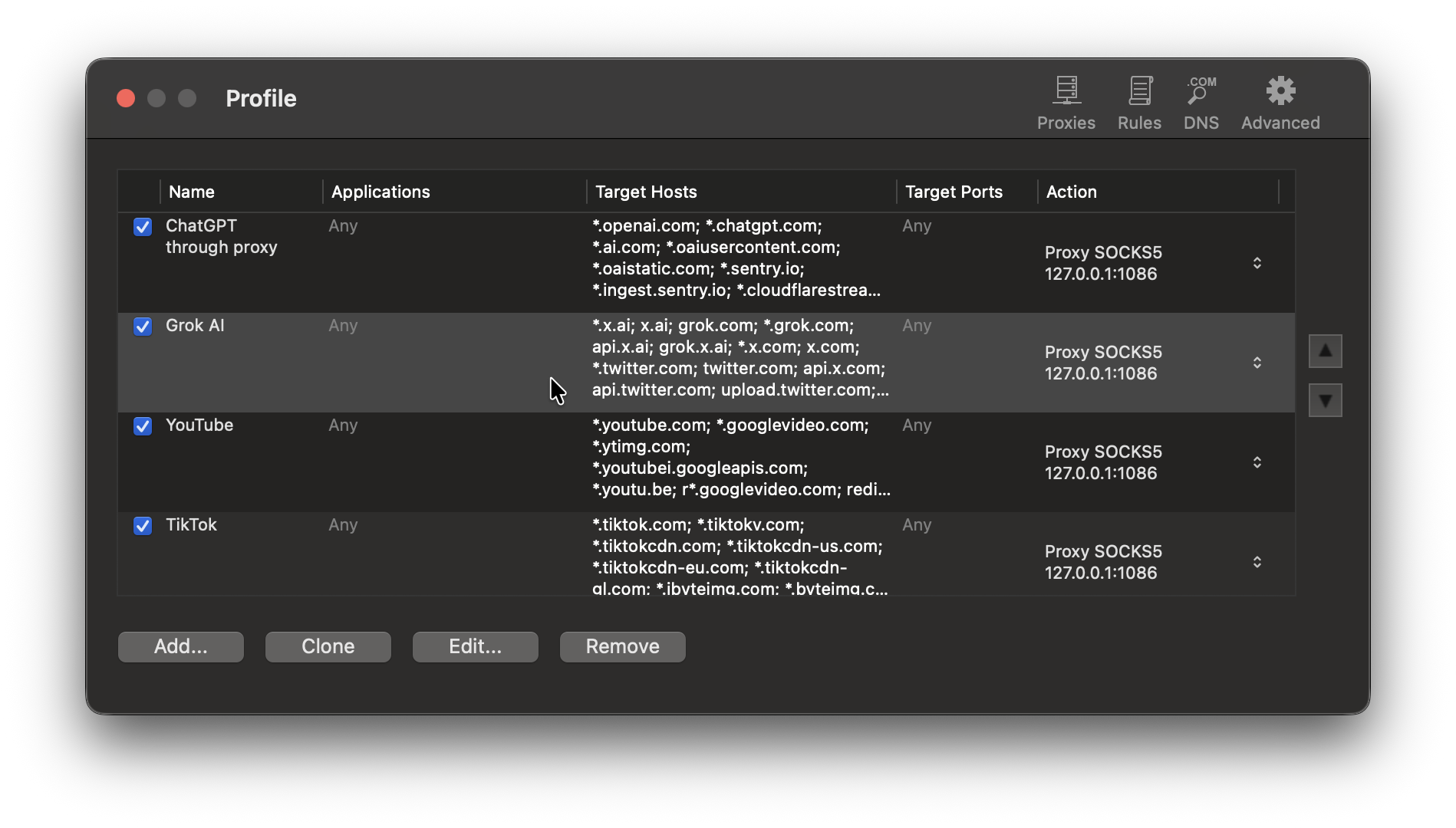This screenshot has height=828, width=1456.
Task: Move selected rule down with arrow
Action: (x=1325, y=400)
